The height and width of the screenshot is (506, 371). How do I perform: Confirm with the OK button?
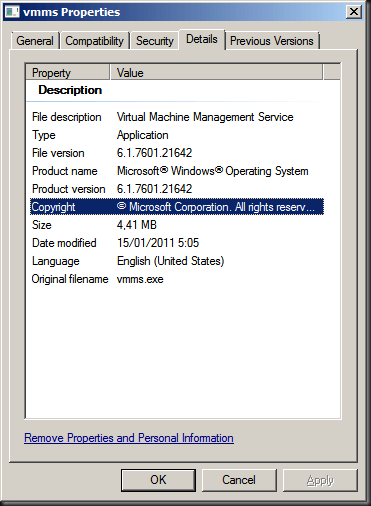[x=158, y=480]
